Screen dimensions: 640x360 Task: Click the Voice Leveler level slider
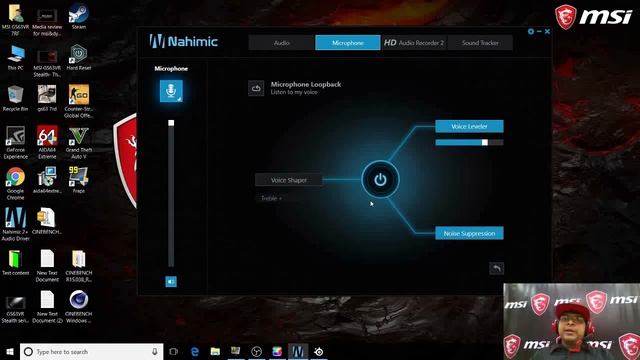[469, 142]
